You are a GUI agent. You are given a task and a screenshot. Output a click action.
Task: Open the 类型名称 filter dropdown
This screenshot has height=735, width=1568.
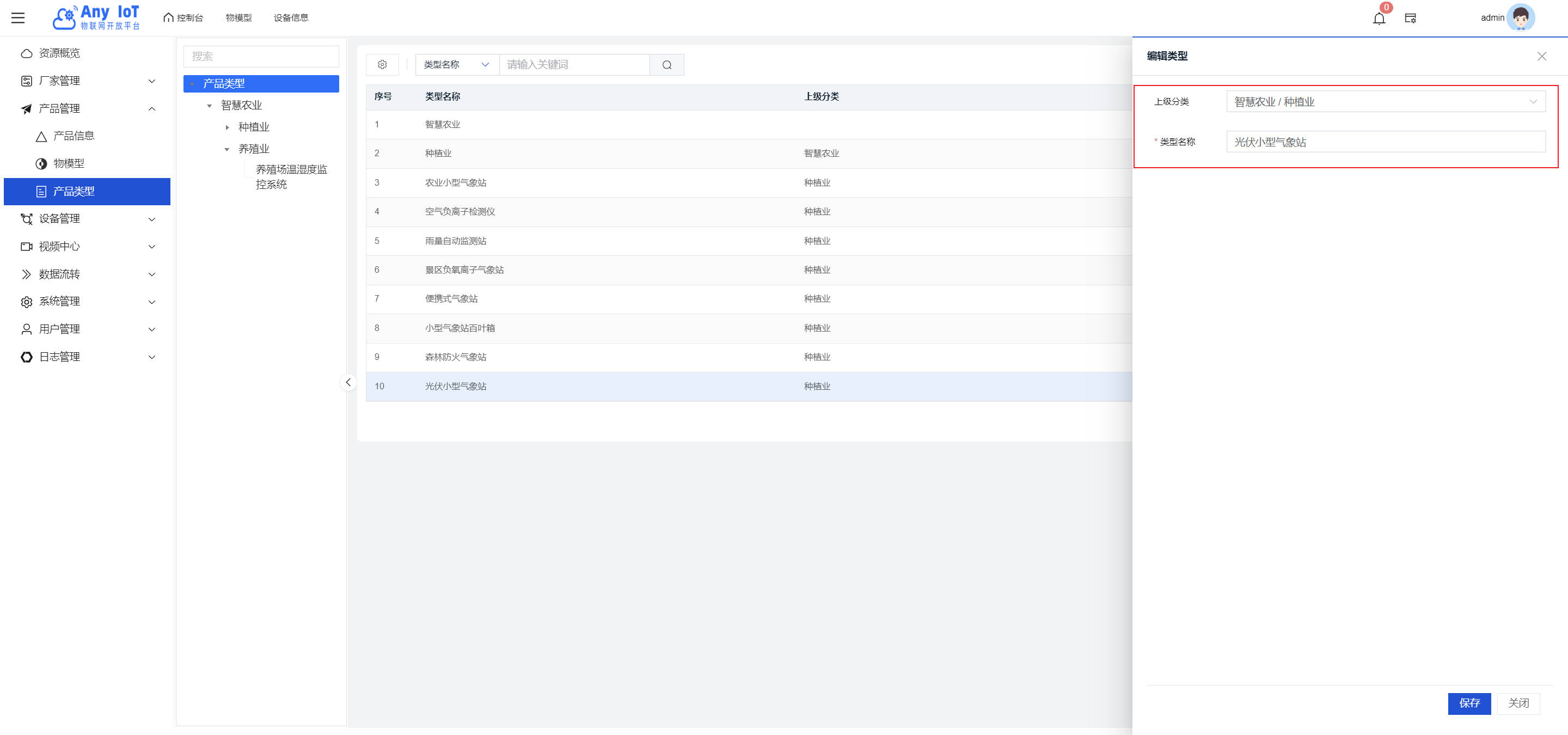pyautogui.click(x=457, y=64)
